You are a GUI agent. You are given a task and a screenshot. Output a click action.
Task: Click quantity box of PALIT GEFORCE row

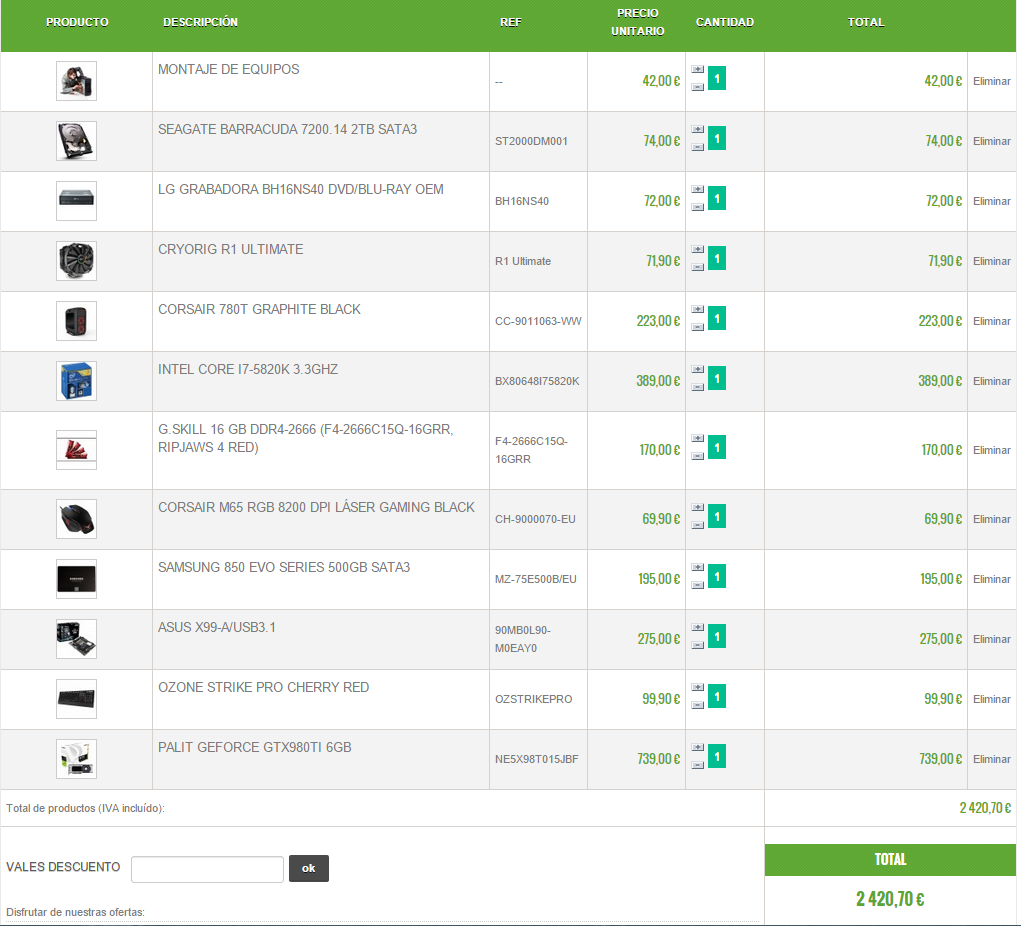[717, 756]
